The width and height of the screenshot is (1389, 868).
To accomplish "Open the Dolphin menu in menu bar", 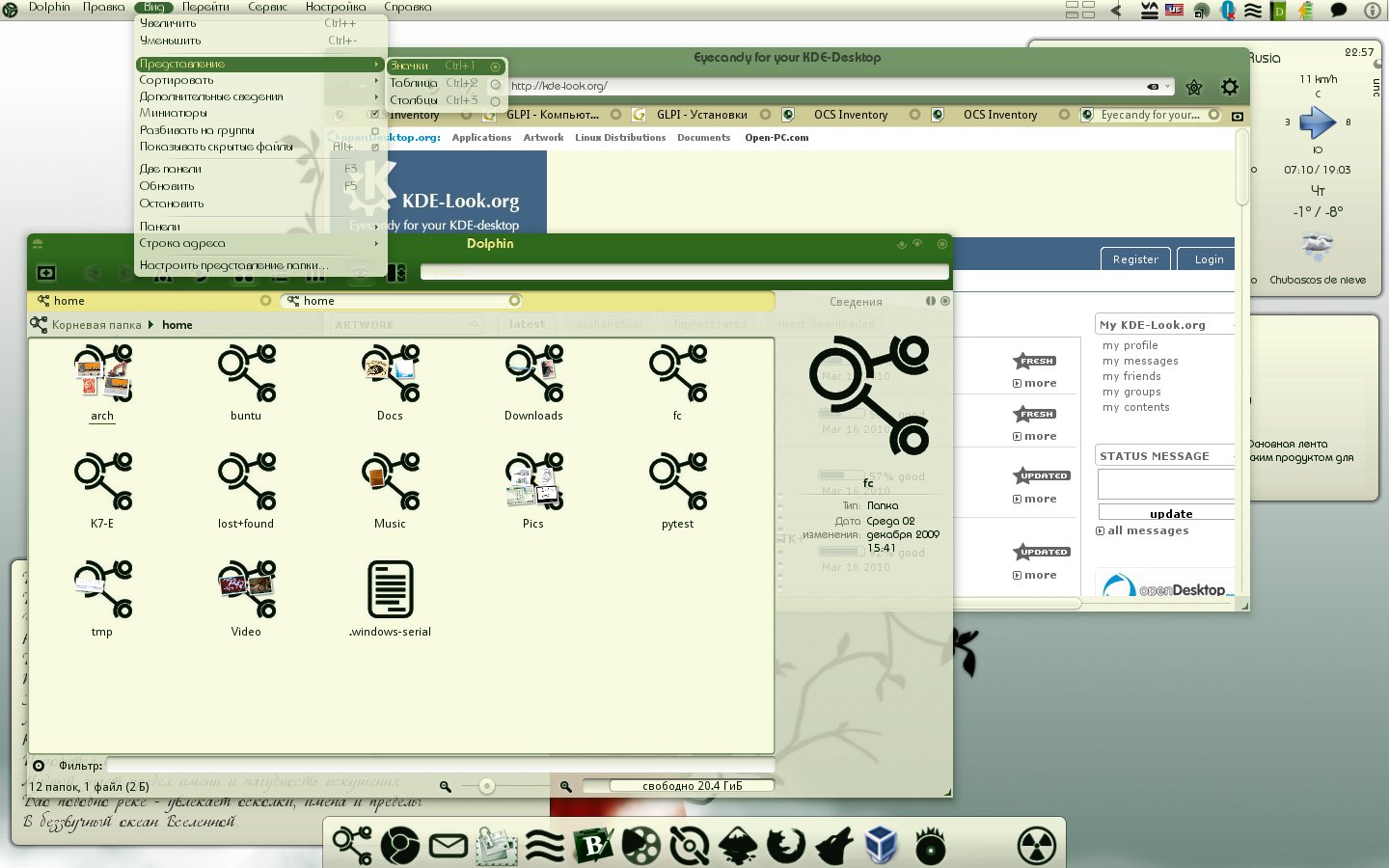I will point(49,7).
